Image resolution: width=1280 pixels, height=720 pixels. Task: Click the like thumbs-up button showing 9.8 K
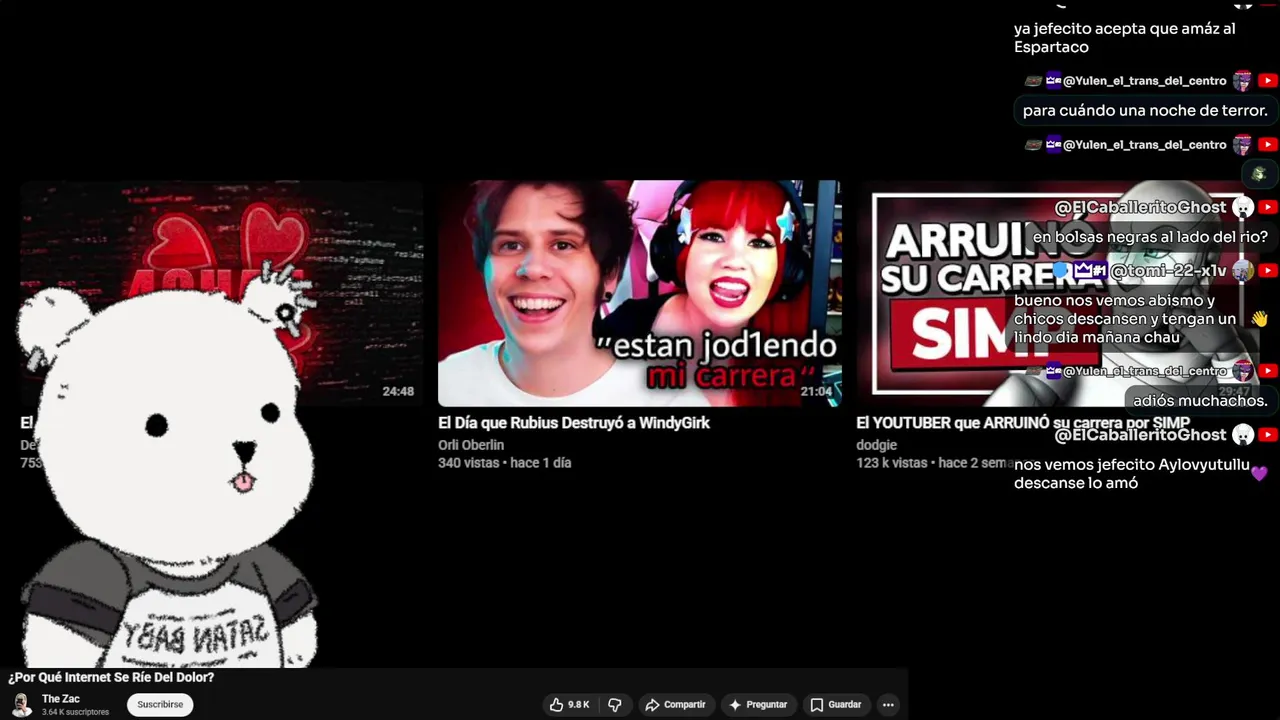coord(569,705)
